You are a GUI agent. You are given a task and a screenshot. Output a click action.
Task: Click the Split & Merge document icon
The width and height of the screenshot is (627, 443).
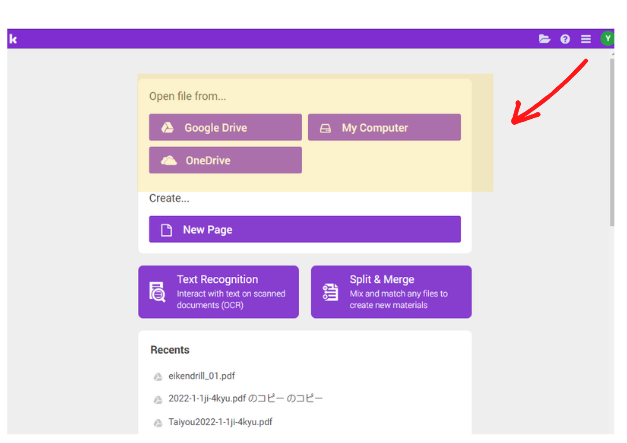(x=330, y=292)
